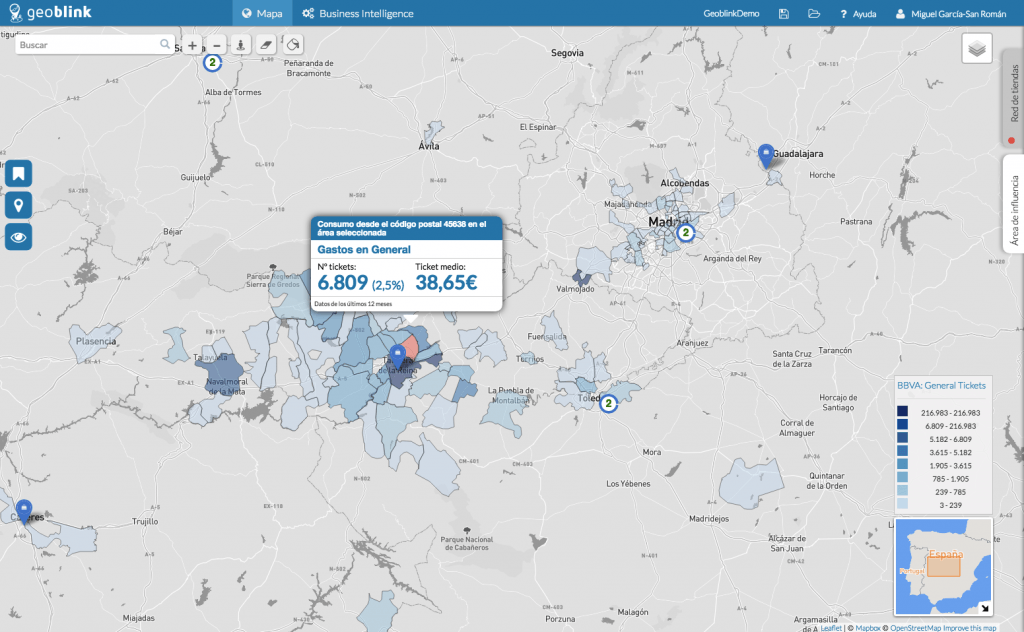
Task: Toggle the eye visibility sidebar button
Action: [18, 237]
